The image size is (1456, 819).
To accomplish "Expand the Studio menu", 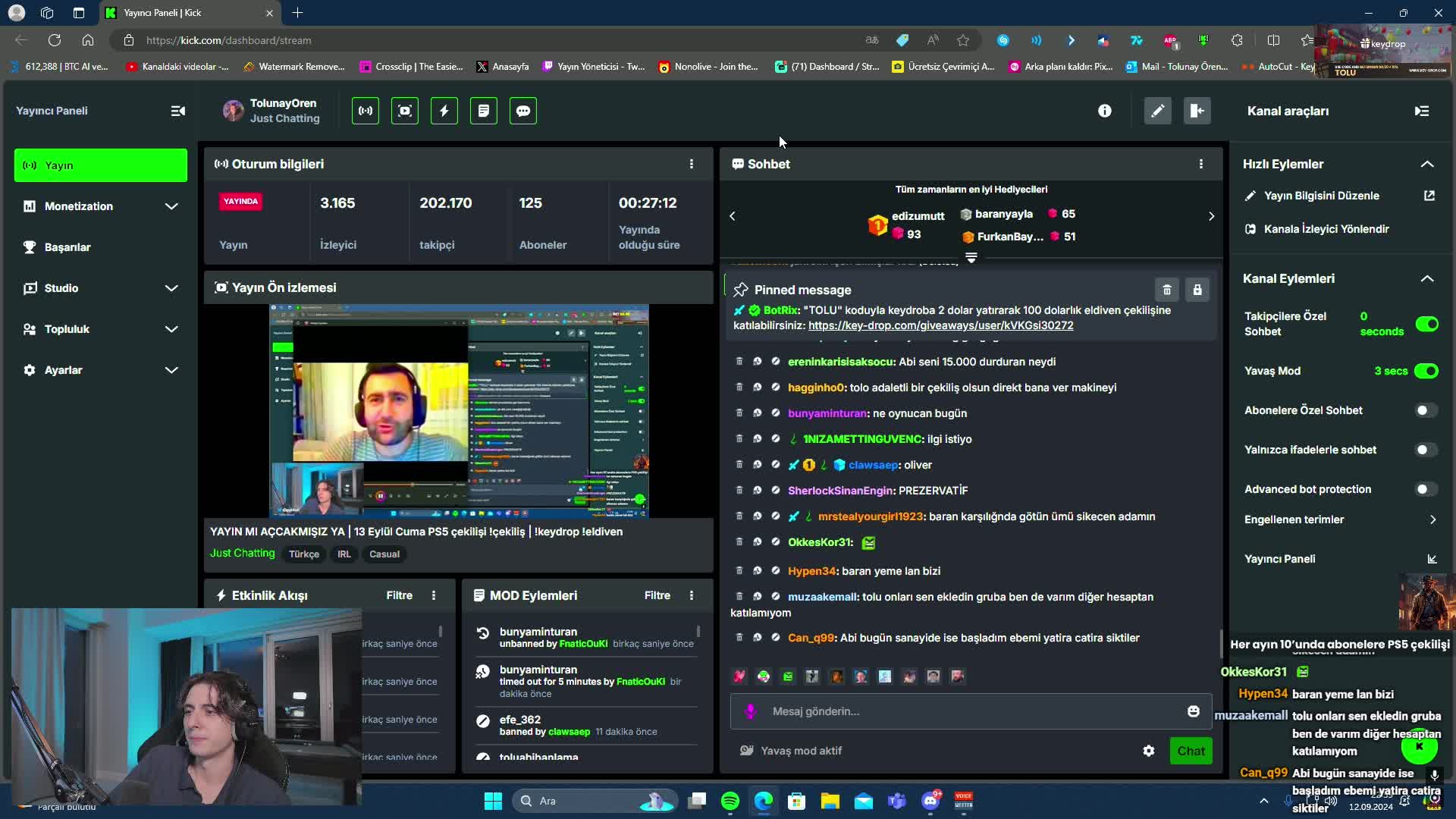I will [100, 288].
